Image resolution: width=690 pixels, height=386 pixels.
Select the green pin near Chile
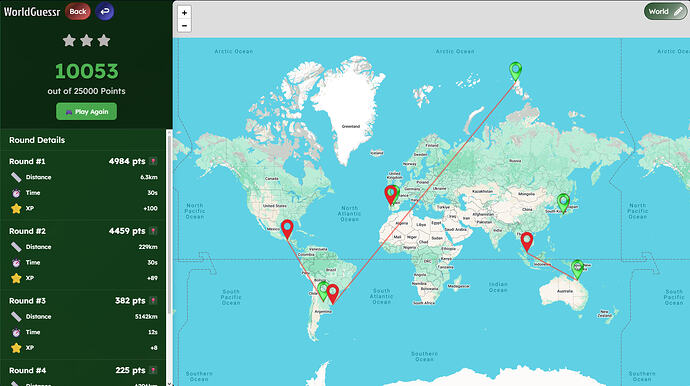coord(323,291)
